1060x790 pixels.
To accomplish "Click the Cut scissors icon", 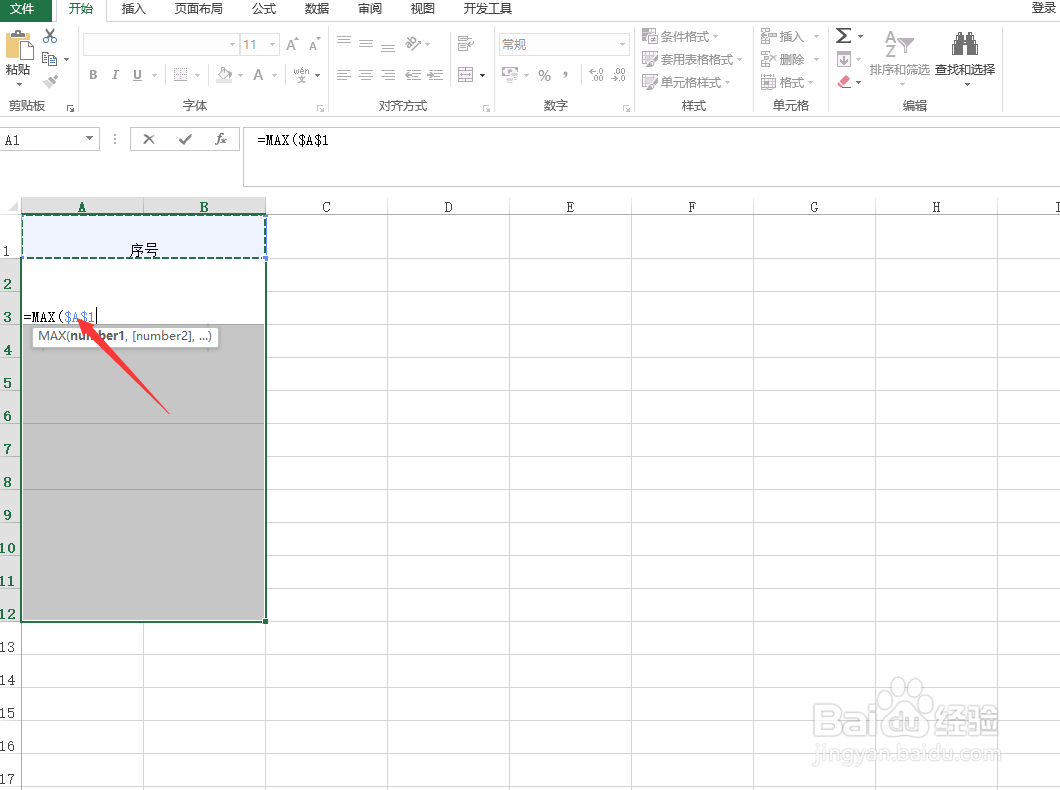I will (50, 36).
